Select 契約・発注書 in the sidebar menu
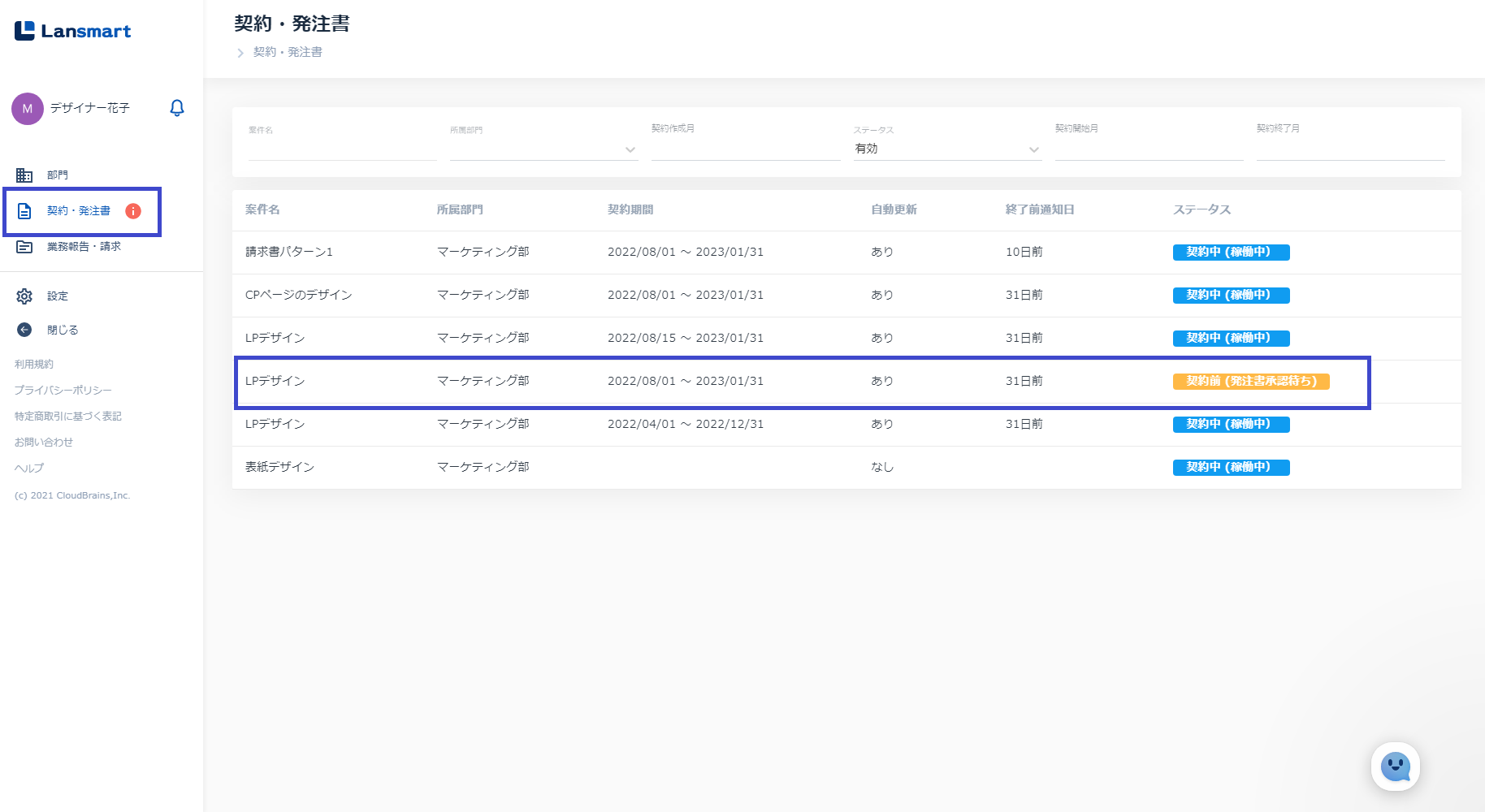The image size is (1485, 812). click(x=78, y=211)
